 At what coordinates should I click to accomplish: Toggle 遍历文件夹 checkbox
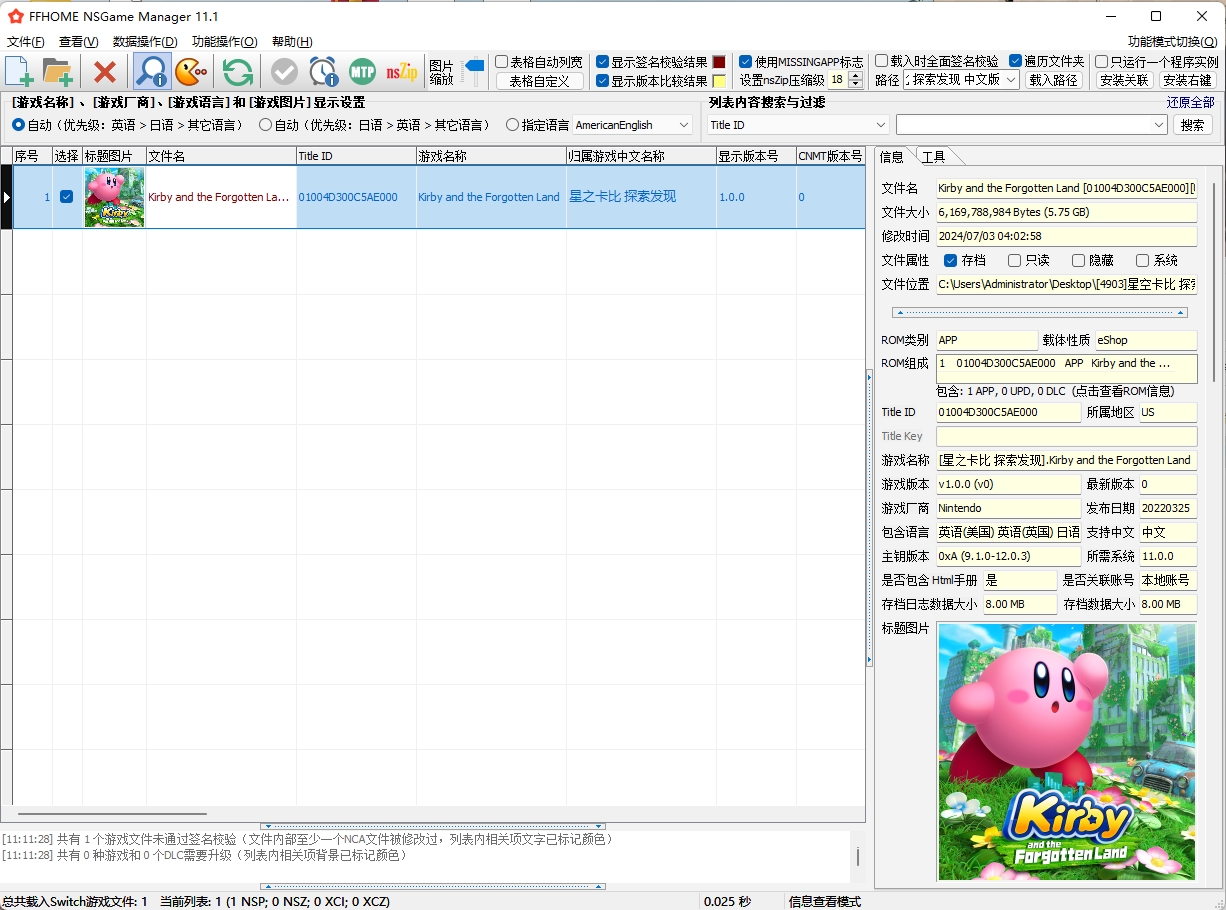1016,61
